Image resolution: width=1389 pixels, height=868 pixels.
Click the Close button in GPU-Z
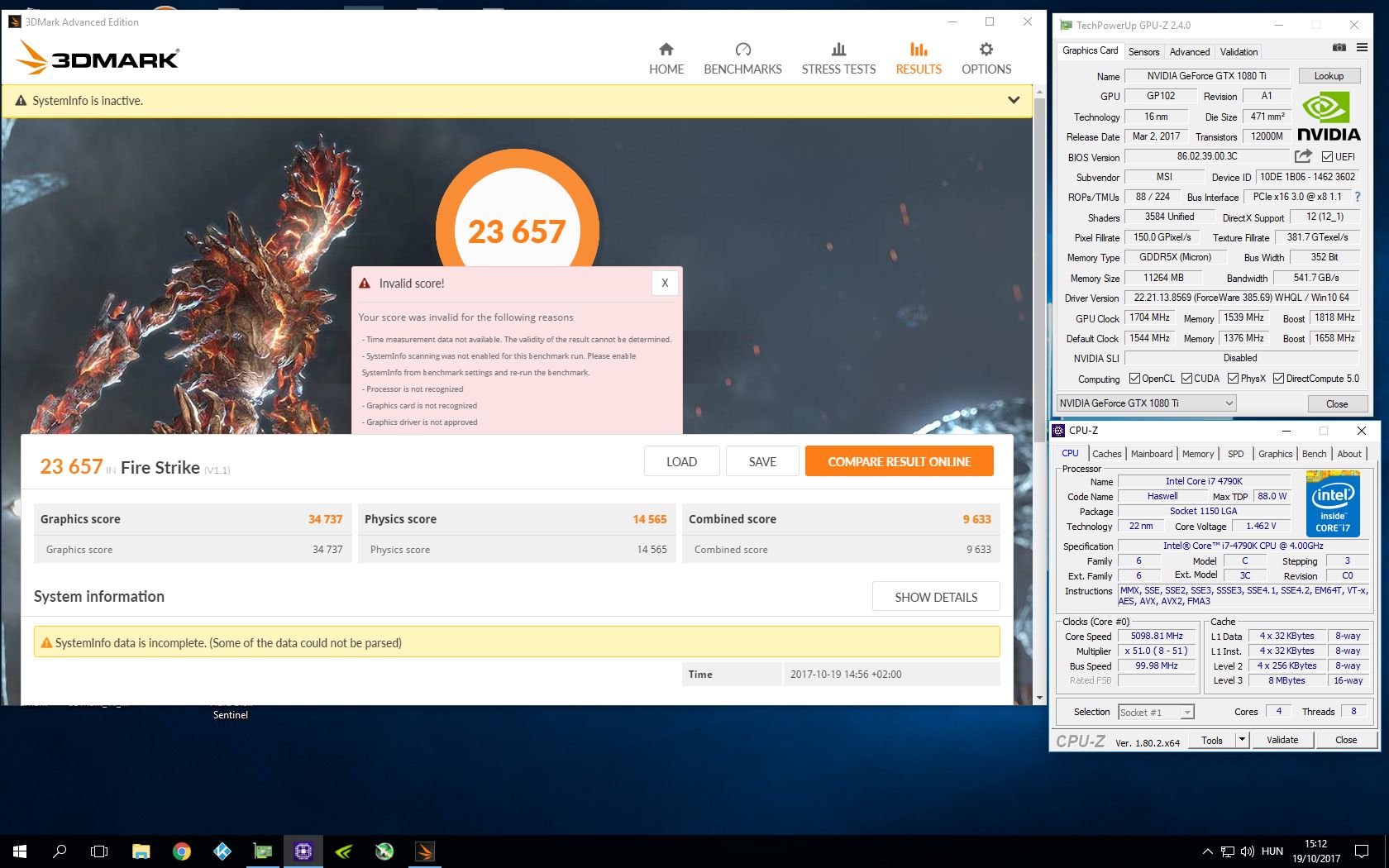point(1337,403)
